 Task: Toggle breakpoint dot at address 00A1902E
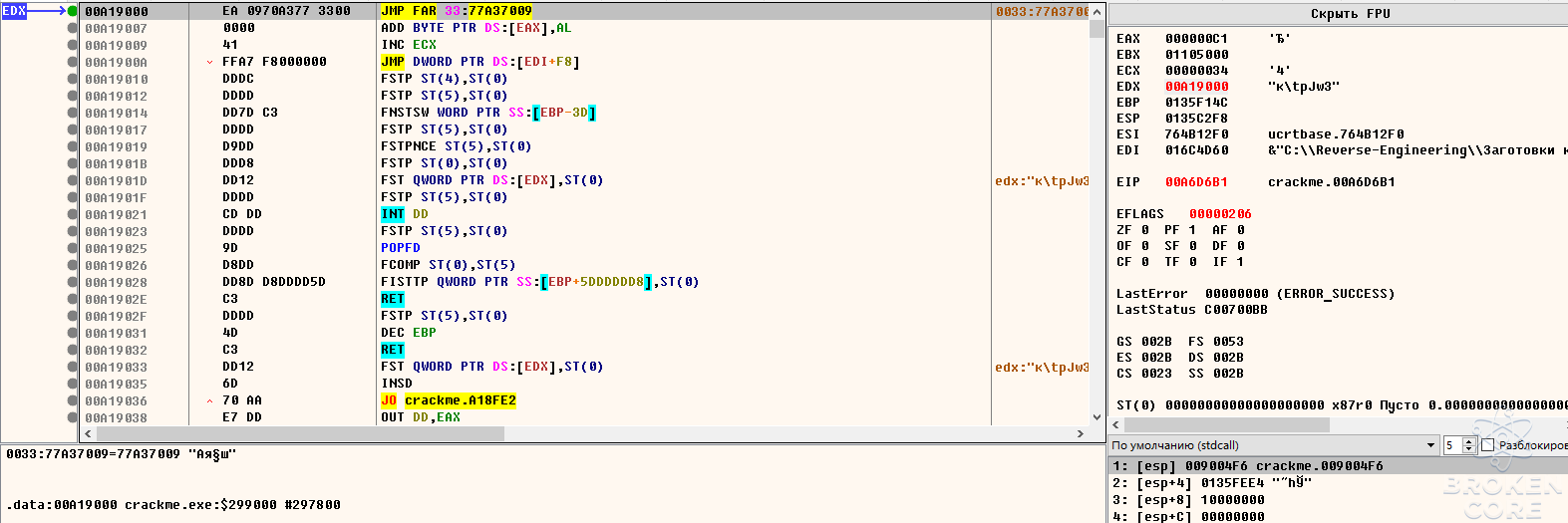click(72, 299)
